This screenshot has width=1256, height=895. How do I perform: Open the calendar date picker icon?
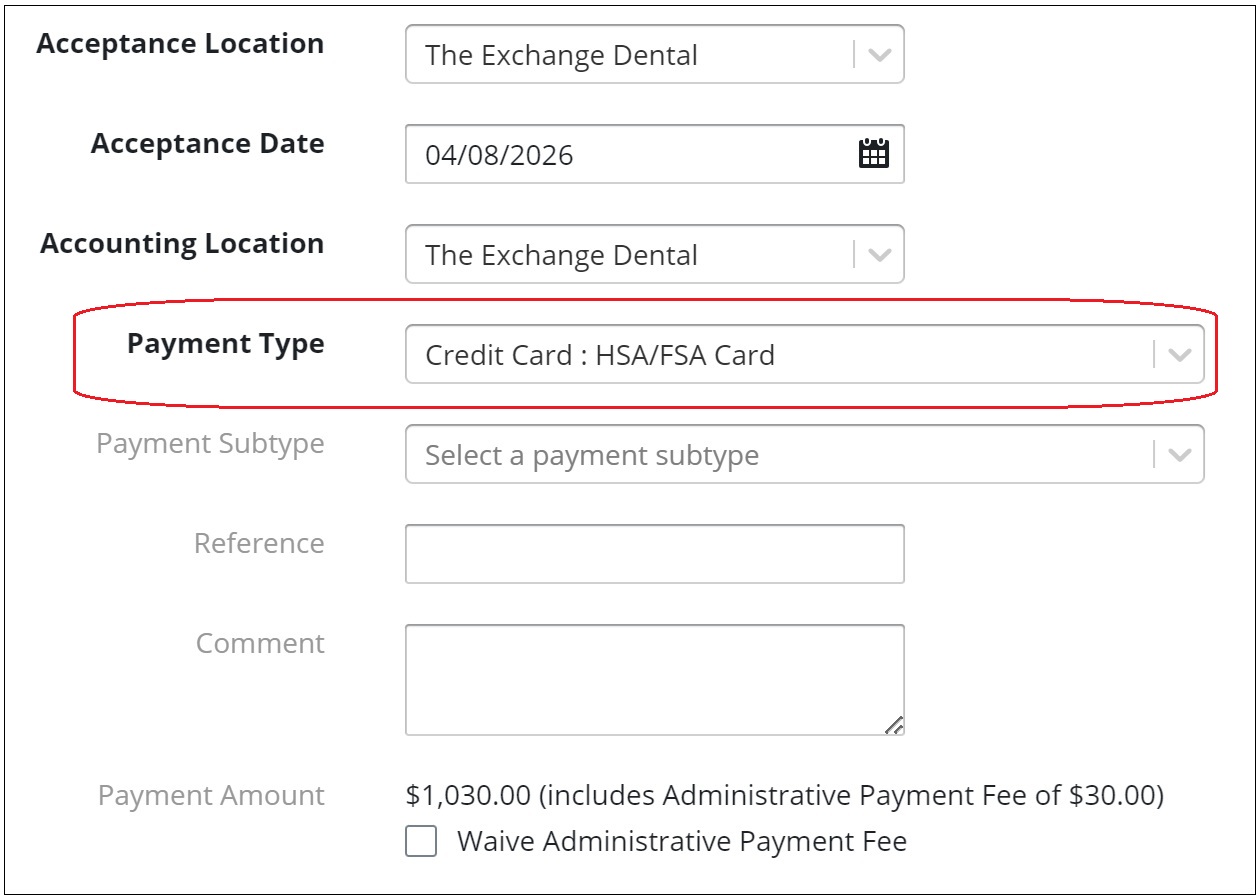(873, 154)
